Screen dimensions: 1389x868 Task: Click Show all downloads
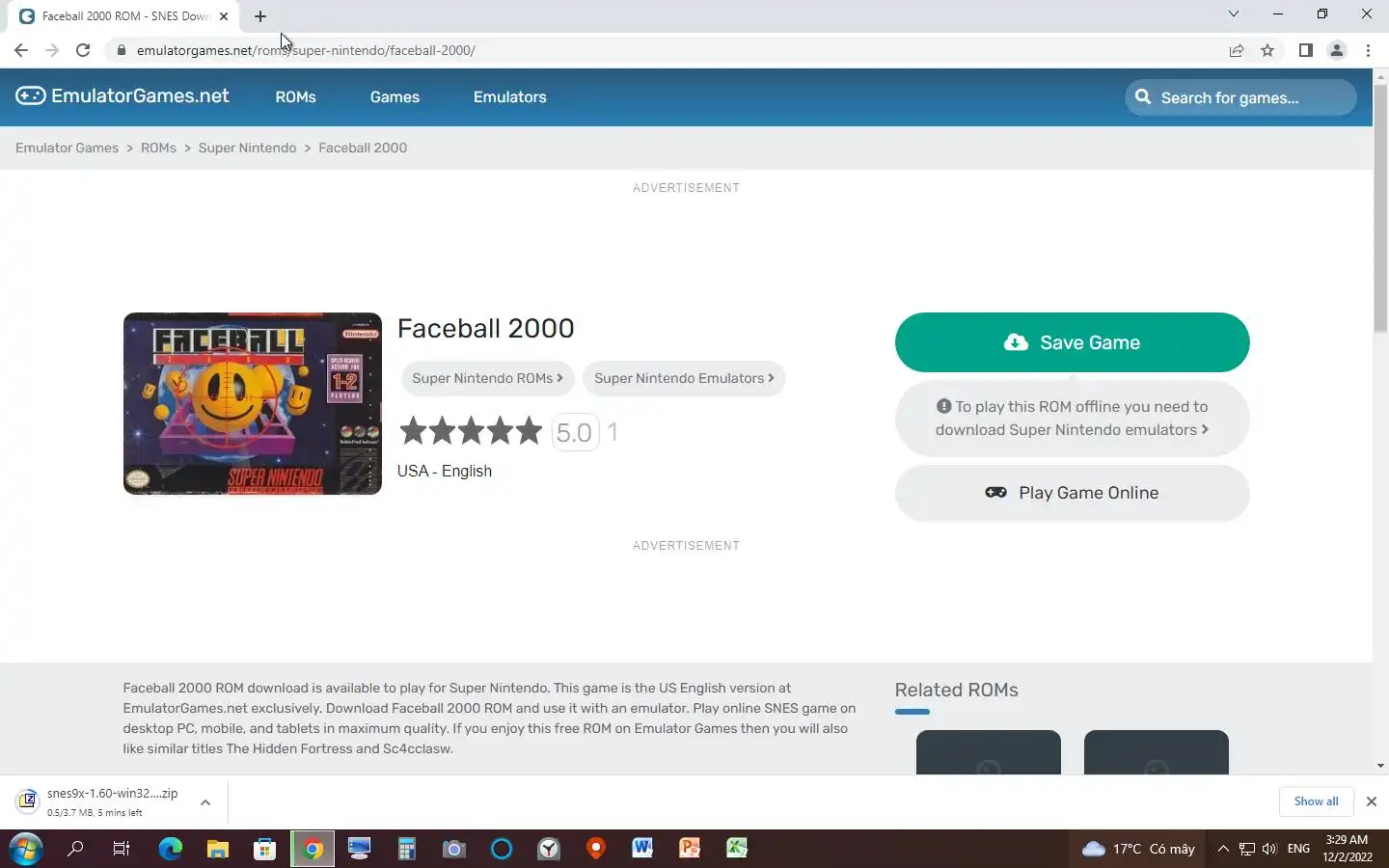click(1316, 801)
